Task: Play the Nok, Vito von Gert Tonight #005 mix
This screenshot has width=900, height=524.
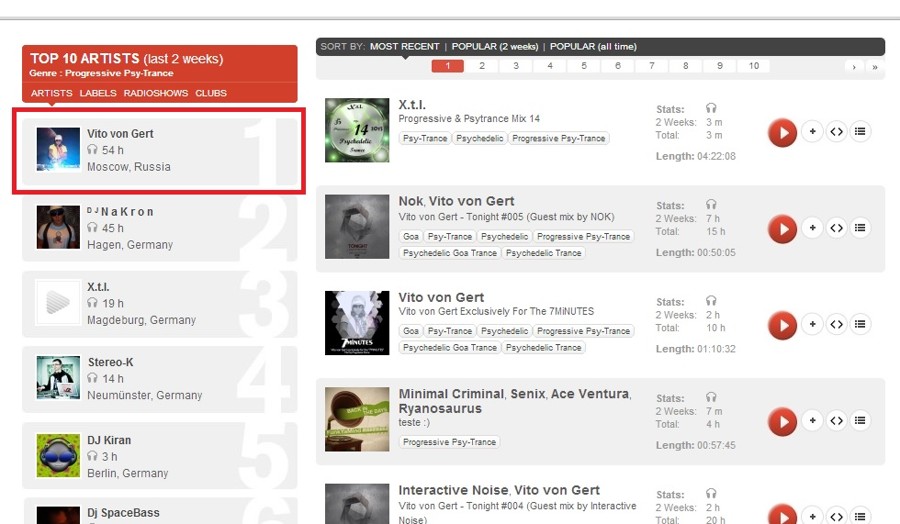Action: [x=782, y=229]
